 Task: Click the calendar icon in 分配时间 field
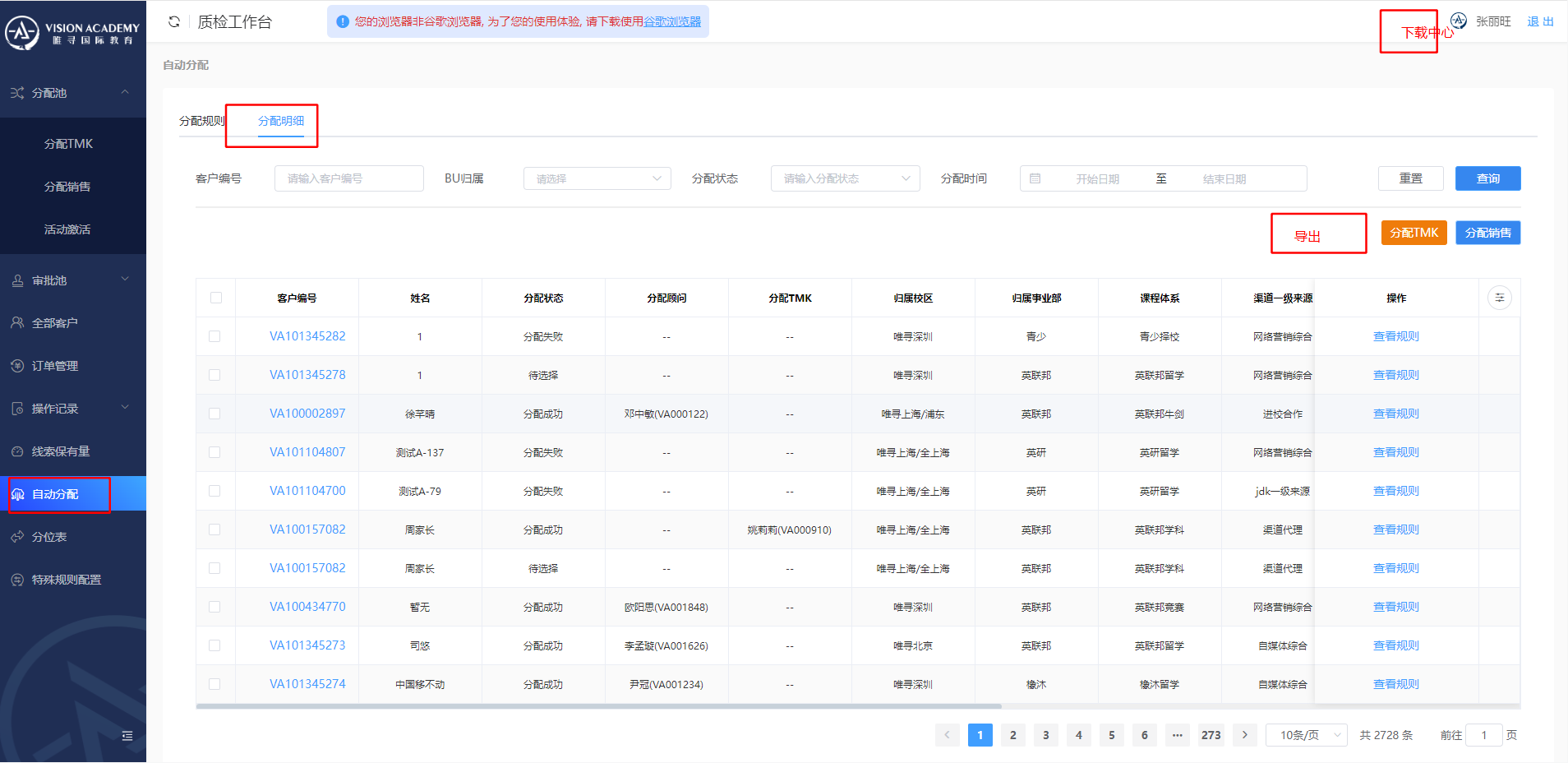[1035, 178]
